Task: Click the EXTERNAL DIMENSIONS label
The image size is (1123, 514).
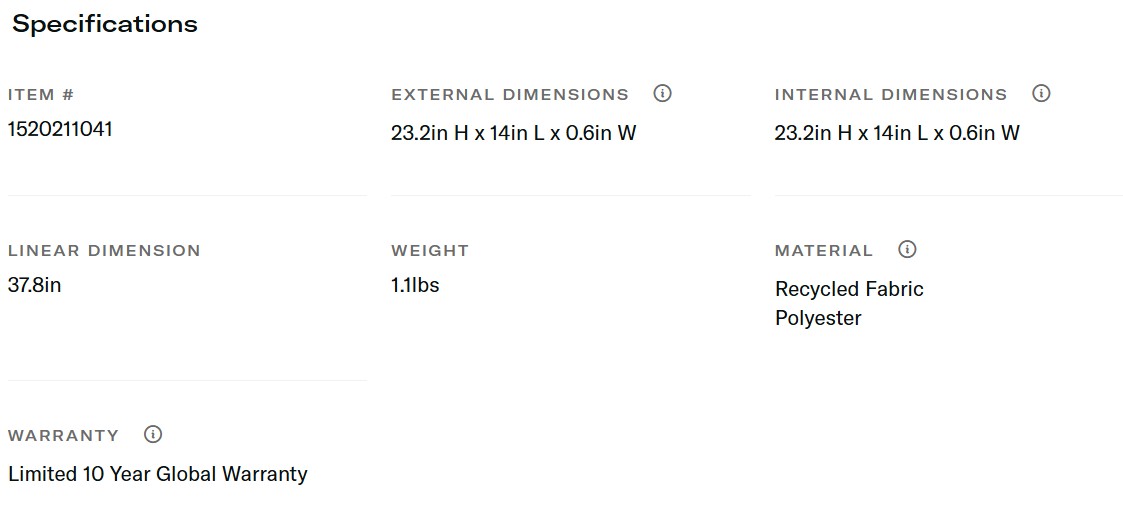Action: (x=510, y=95)
